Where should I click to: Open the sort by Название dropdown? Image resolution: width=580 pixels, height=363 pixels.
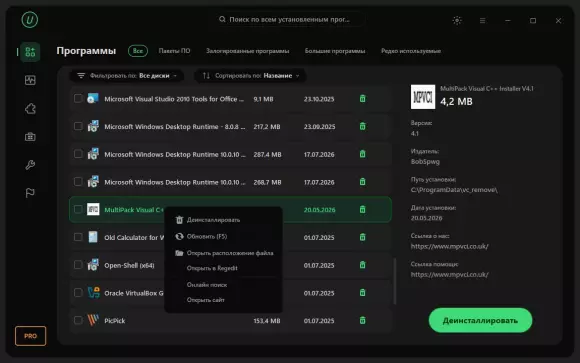pos(250,76)
